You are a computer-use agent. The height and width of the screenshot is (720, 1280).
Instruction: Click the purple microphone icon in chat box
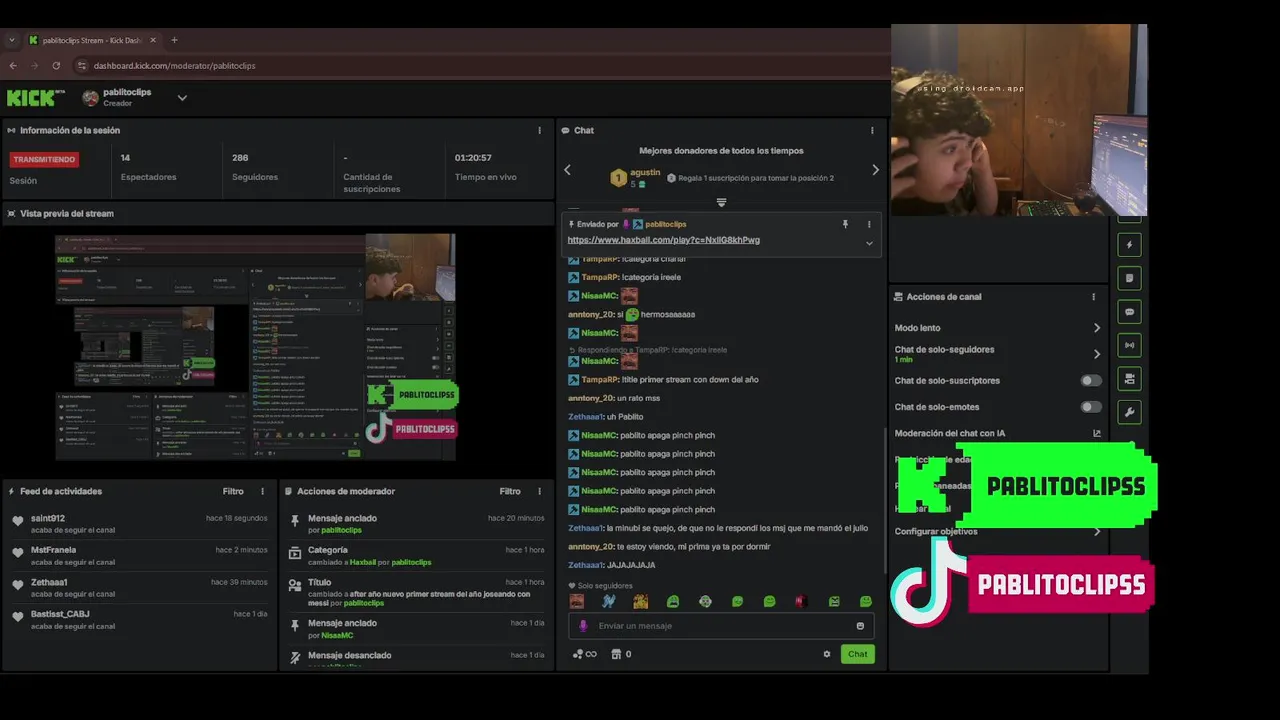point(583,626)
